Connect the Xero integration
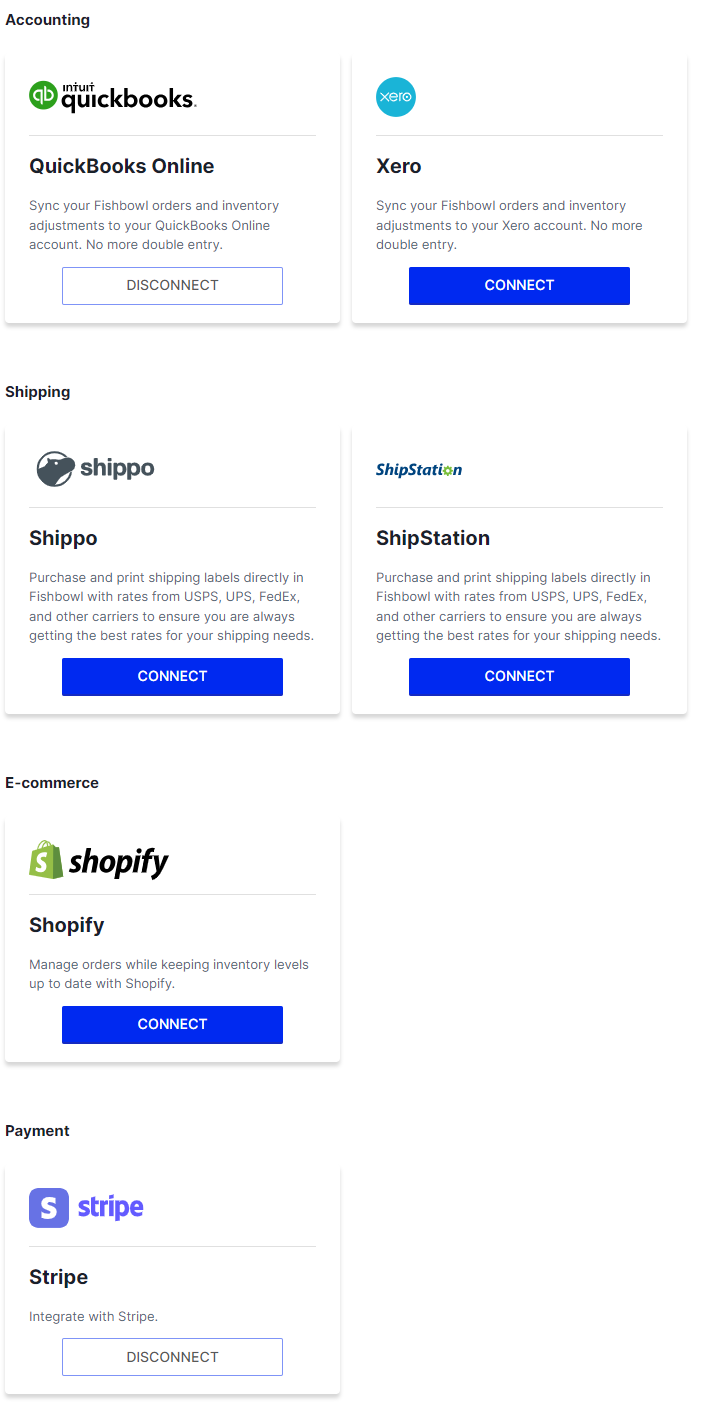The width and height of the screenshot is (701, 1407). click(x=519, y=285)
